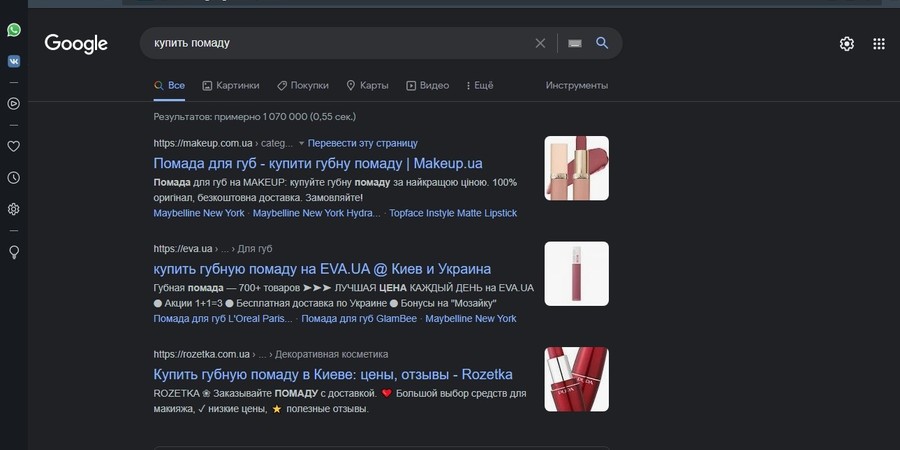Switch to the 'Видео' tab
Viewport: 900px width, 450px height.
coord(428,86)
